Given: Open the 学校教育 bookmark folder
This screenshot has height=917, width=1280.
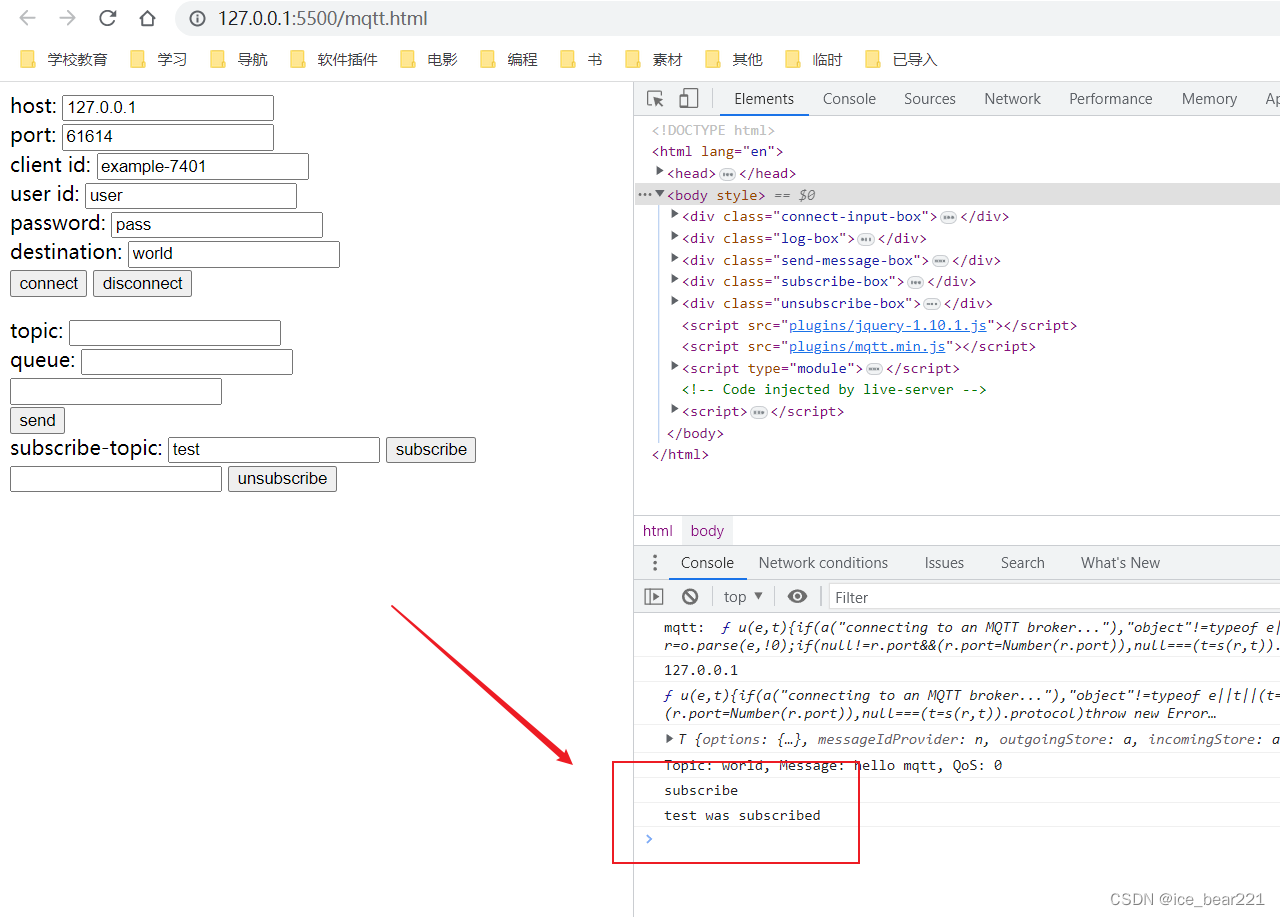Looking at the screenshot, I should tap(64, 59).
